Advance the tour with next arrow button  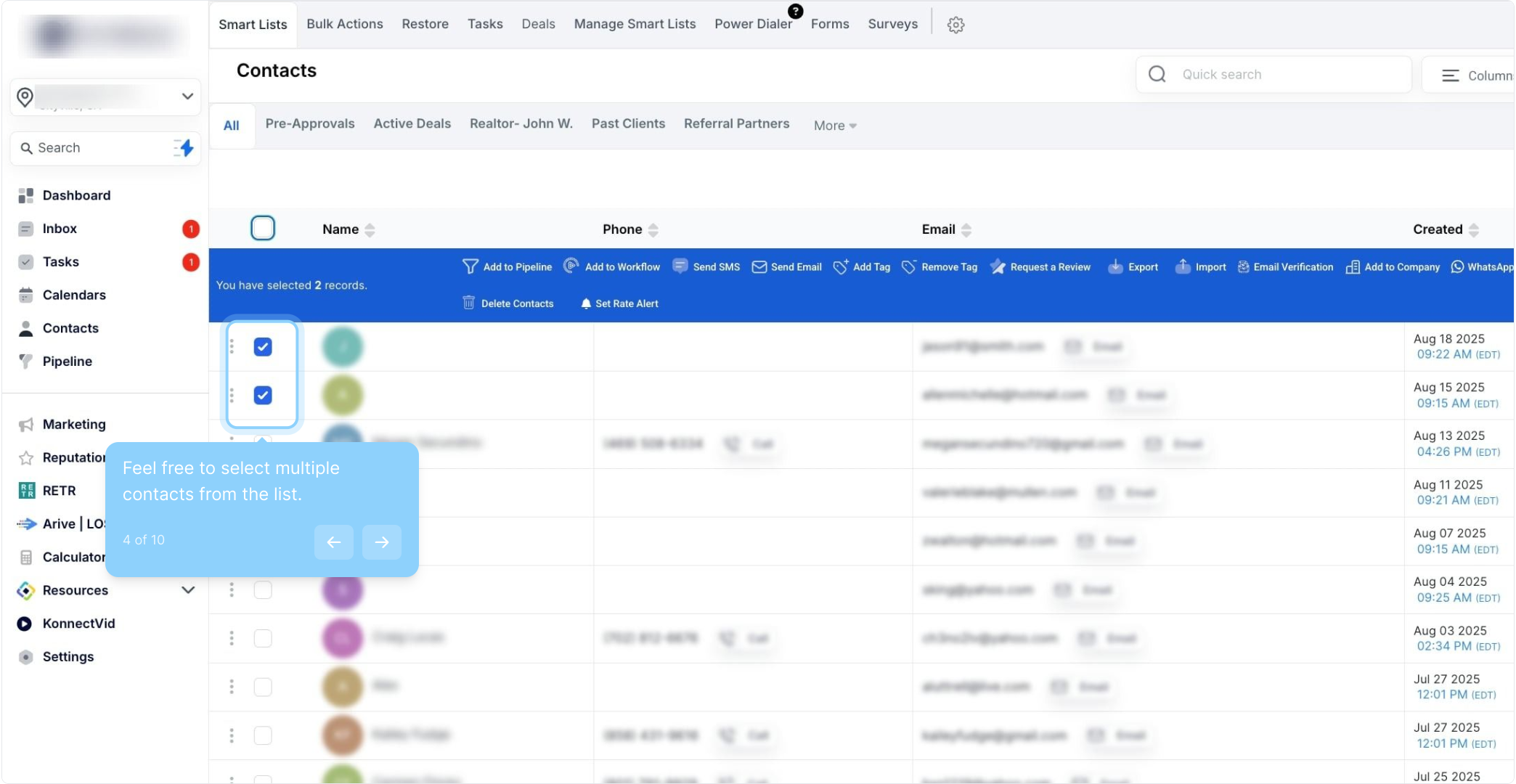pos(382,542)
